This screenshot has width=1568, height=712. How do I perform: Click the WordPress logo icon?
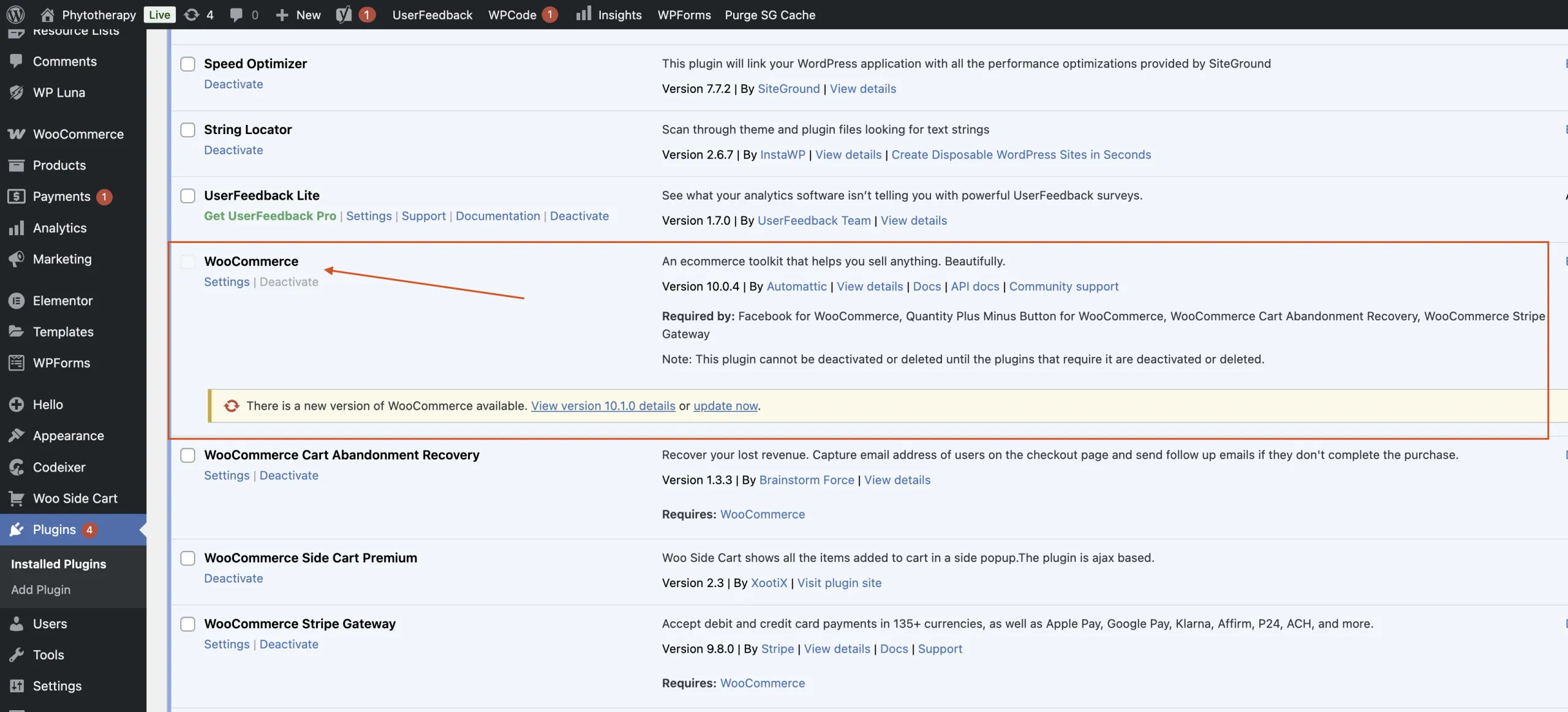click(15, 14)
